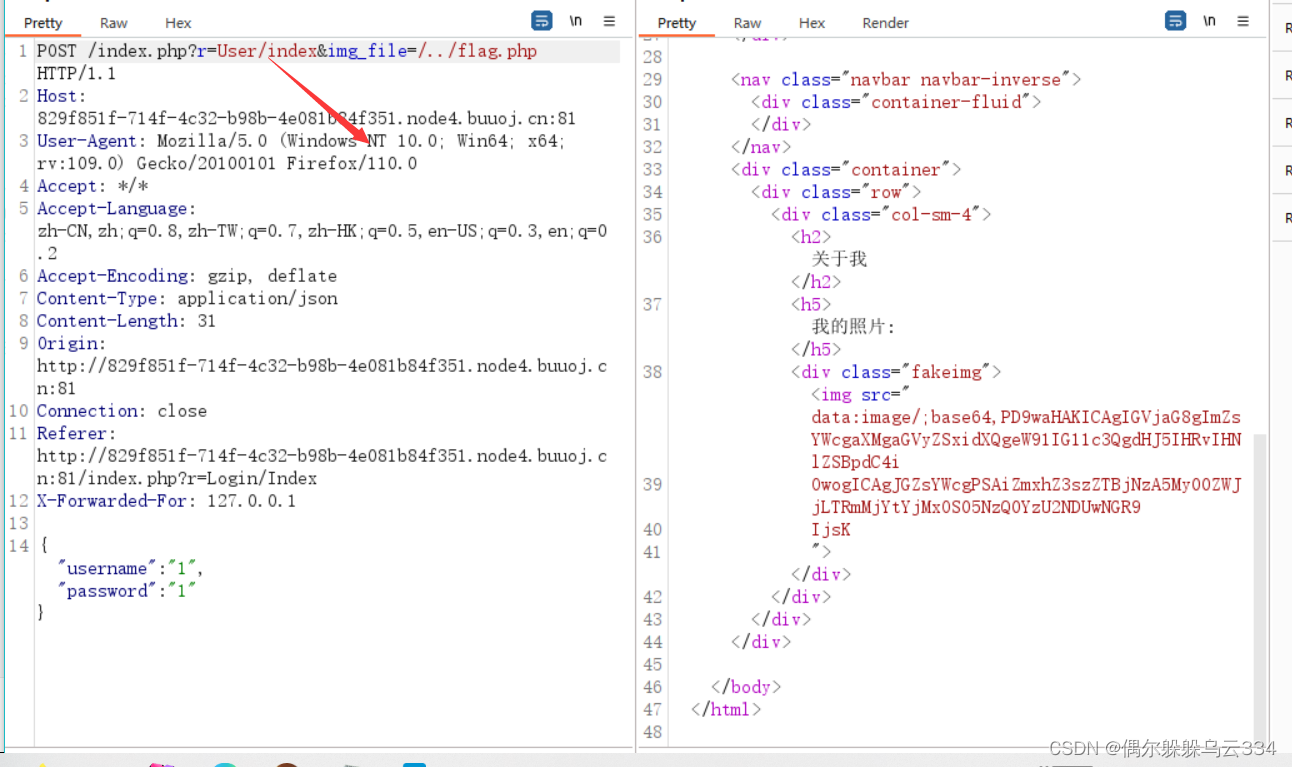The width and height of the screenshot is (1292, 767).
Task: Click the Host header line
Action: pyautogui.click(x=306, y=107)
